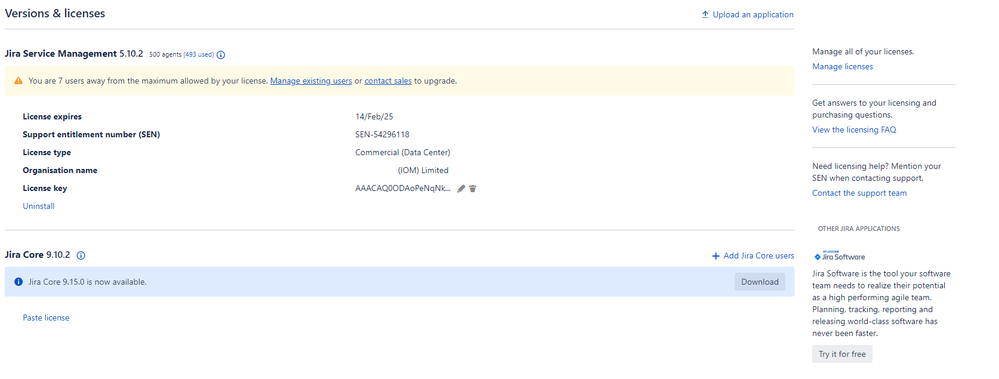Click Uninstall under Jira Service Management
The width and height of the screenshot is (999, 379).
coord(38,206)
